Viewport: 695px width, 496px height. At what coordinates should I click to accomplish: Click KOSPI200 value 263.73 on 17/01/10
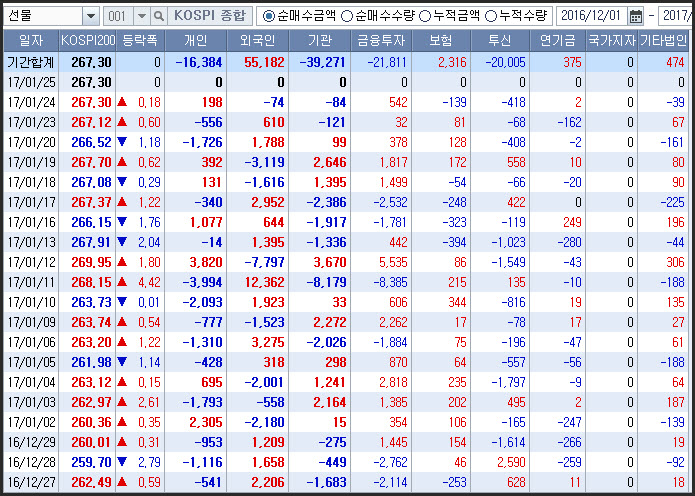pyautogui.click(x=91, y=302)
